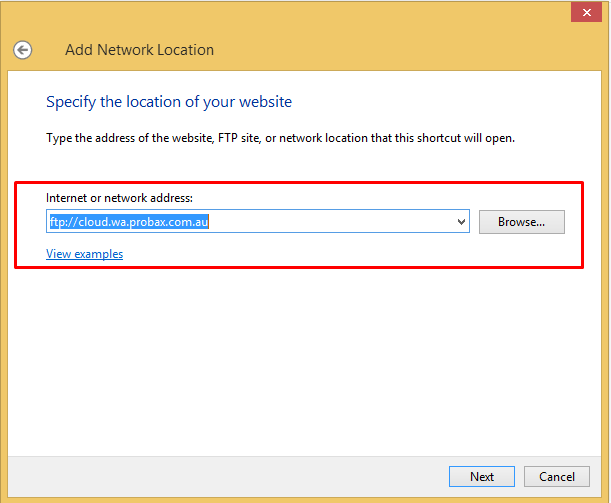Click 'shortcut will open' in the instruction sentence
Image resolution: width=611 pixels, height=503 pixels.
(466, 138)
